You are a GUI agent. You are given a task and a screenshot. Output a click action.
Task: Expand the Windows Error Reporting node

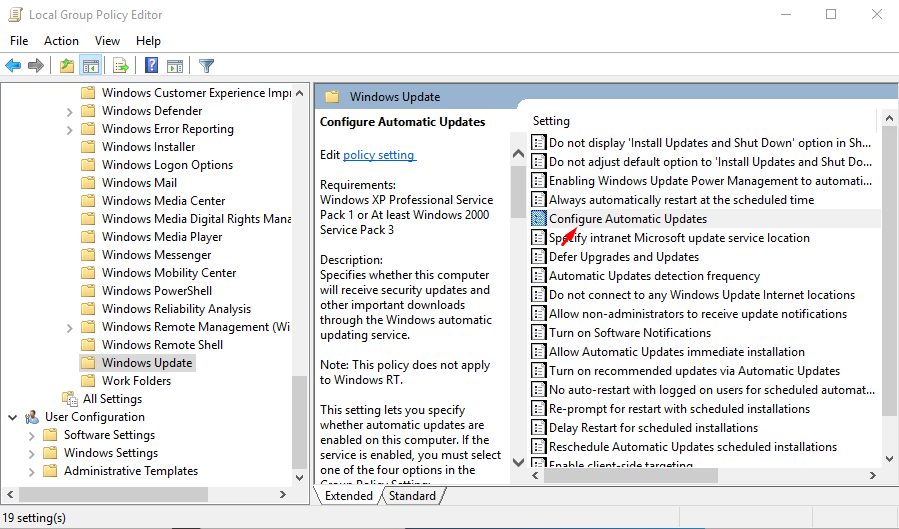[x=69, y=130]
